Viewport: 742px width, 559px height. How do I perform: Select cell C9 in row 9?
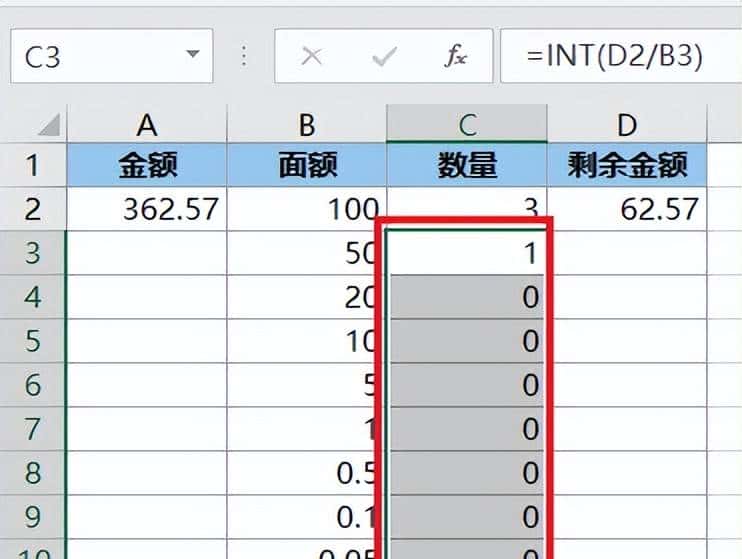tap(467, 517)
